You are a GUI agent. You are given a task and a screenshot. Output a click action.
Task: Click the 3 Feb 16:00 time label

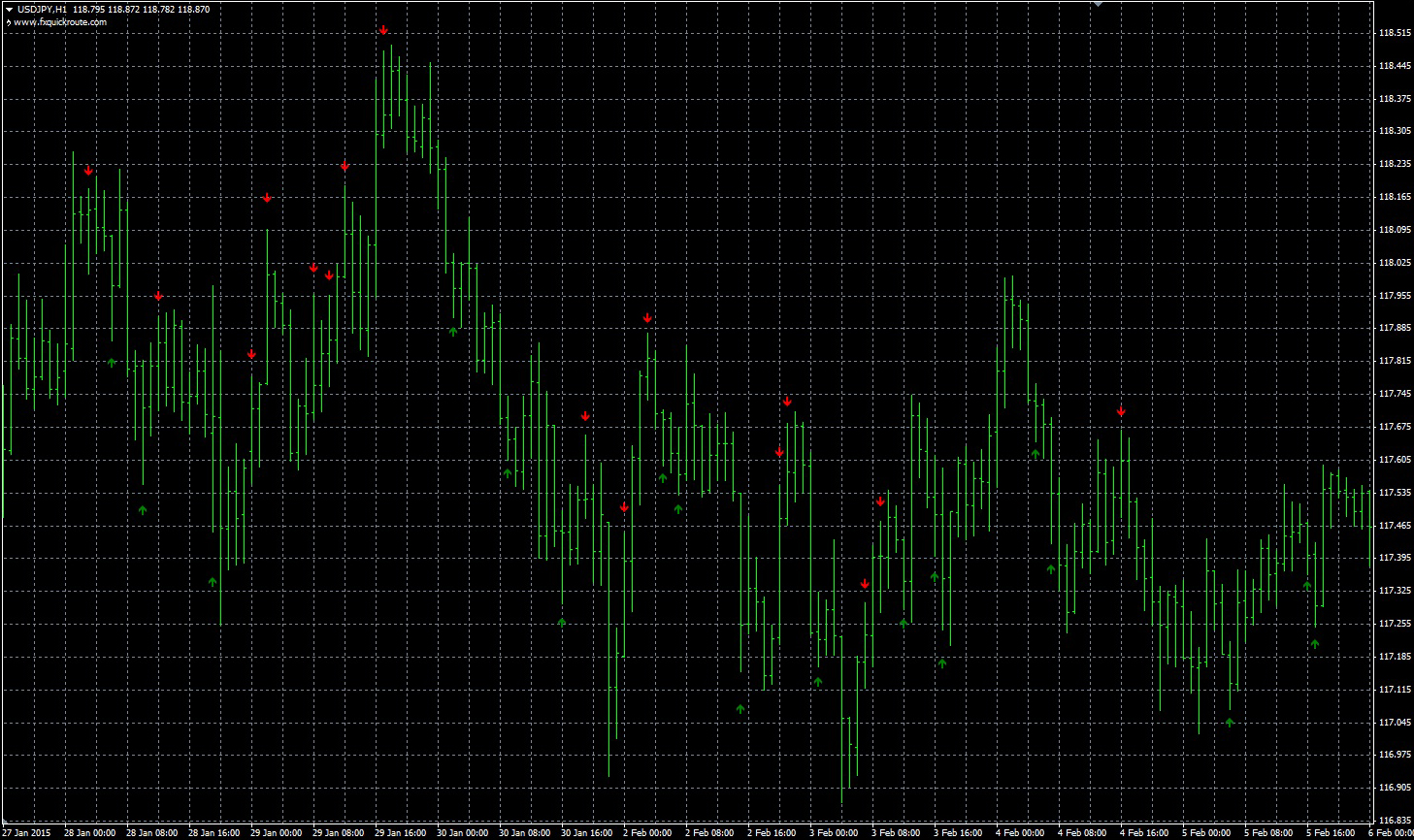coord(958,832)
